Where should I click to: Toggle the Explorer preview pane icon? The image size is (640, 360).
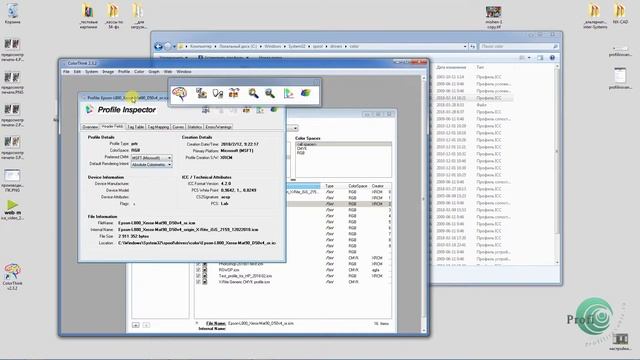540,58
